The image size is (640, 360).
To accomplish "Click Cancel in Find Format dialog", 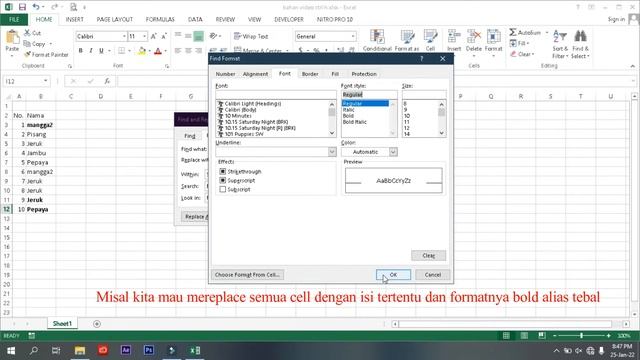I will pos(433,275).
